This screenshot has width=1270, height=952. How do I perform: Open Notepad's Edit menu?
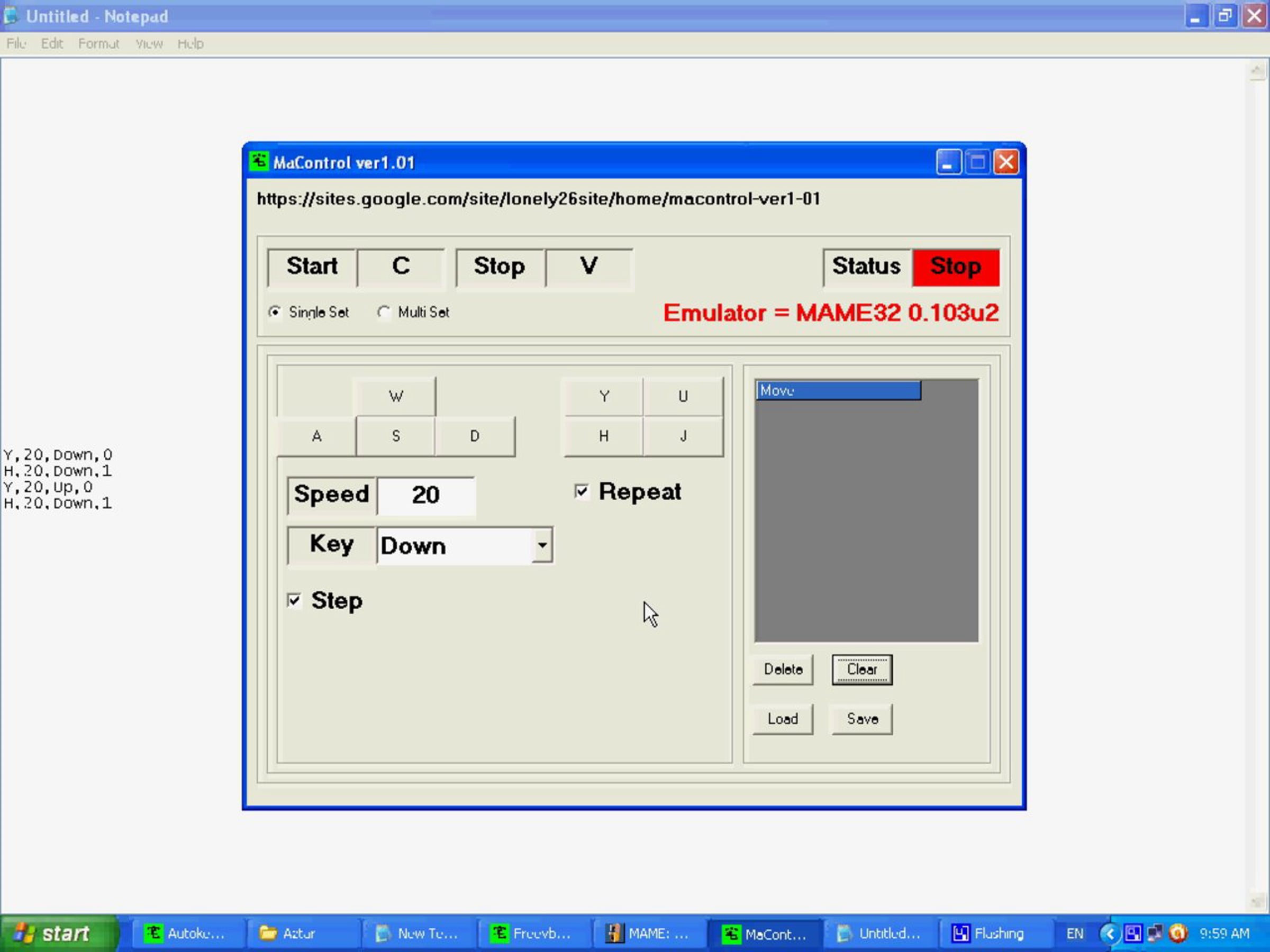coord(52,43)
